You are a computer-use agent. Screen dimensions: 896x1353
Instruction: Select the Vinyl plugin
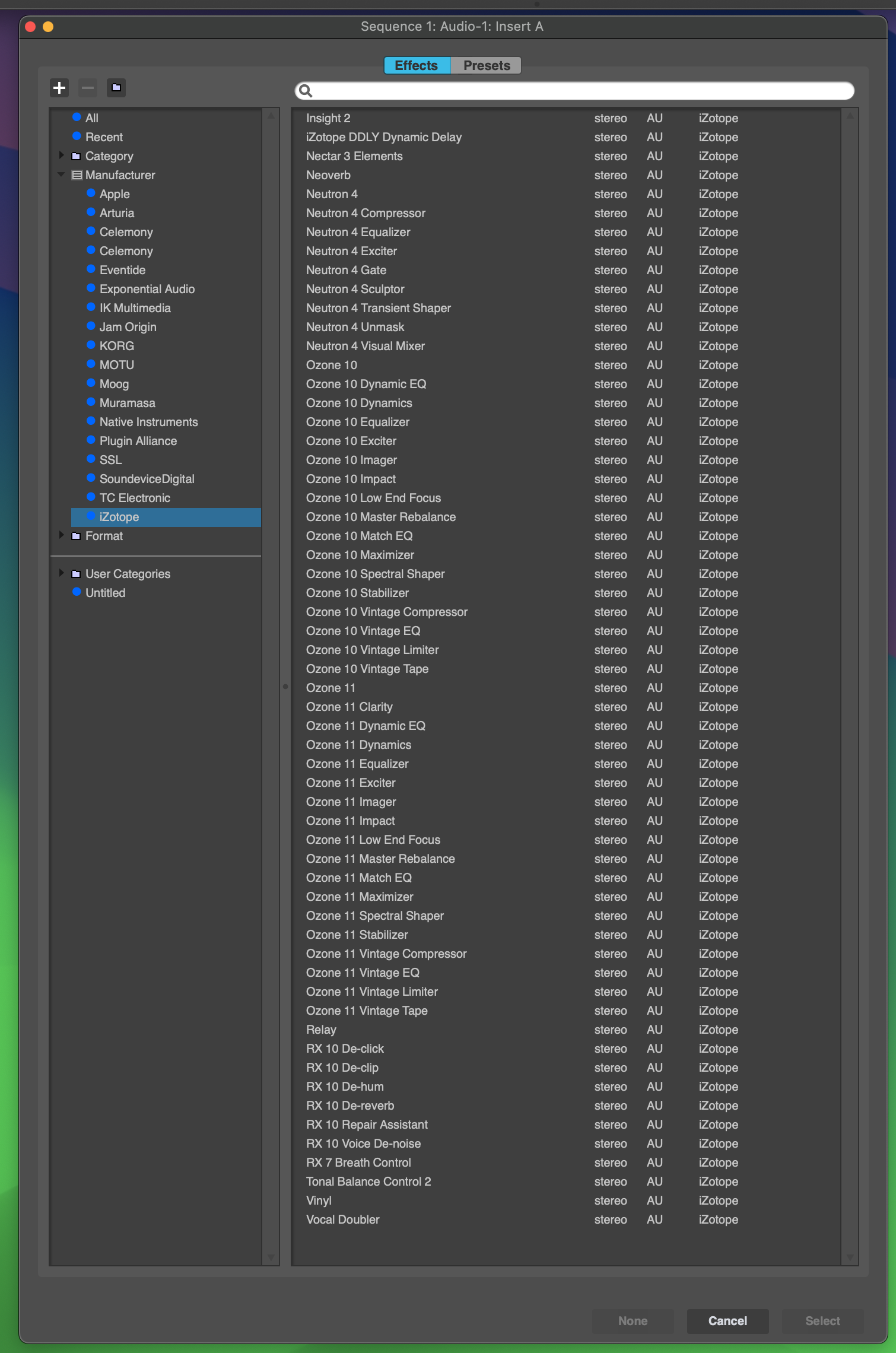[319, 1200]
